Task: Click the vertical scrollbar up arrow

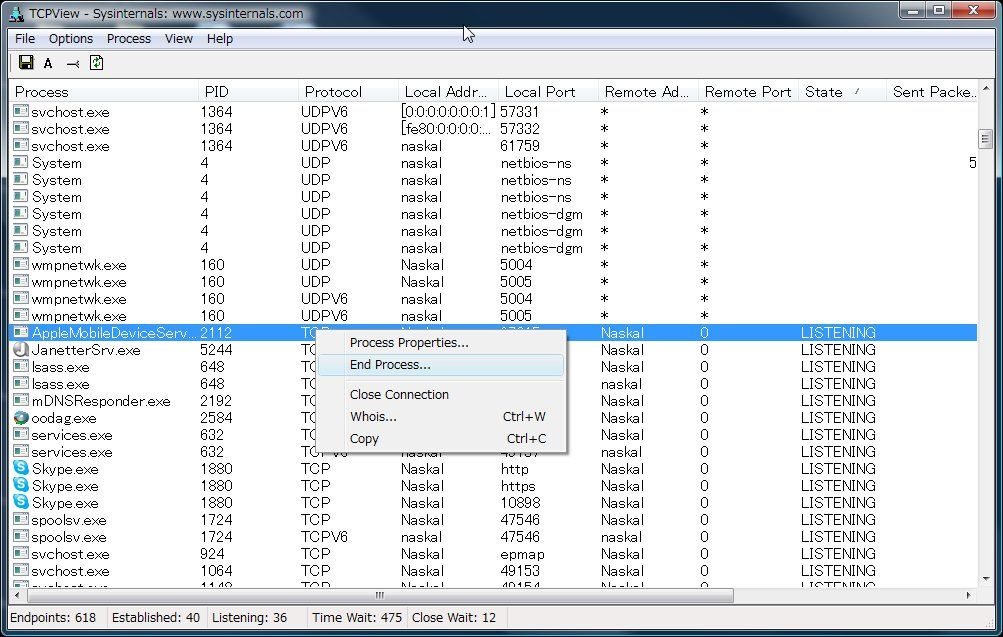Action: tap(986, 89)
